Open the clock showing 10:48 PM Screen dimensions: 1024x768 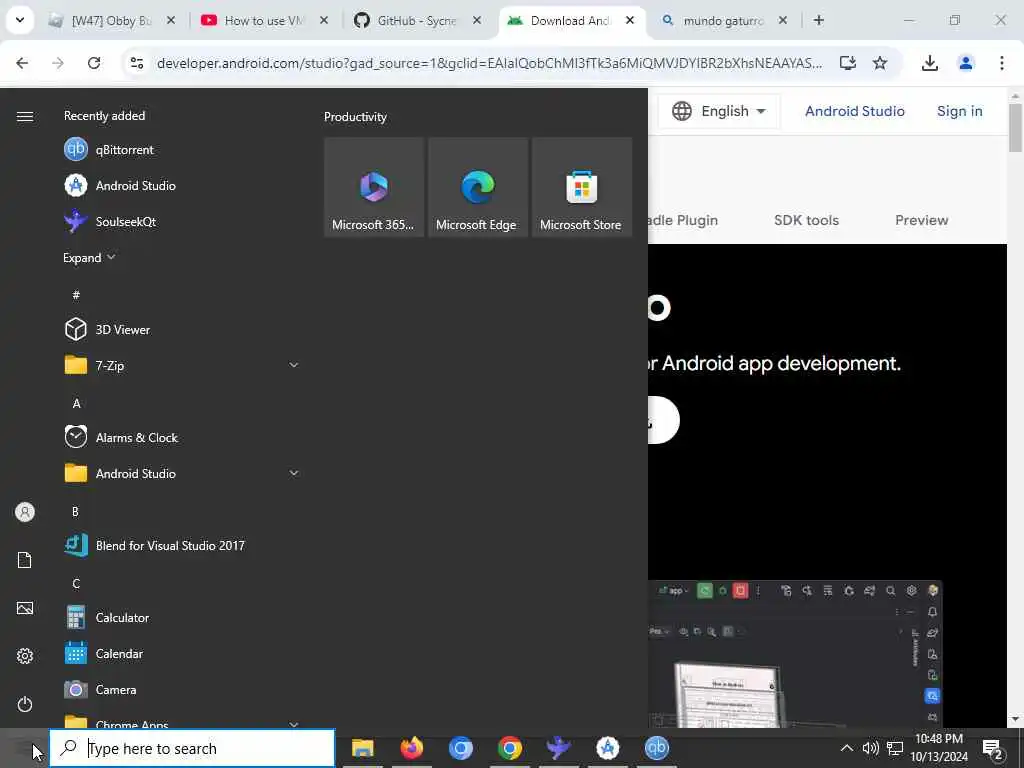click(x=939, y=748)
